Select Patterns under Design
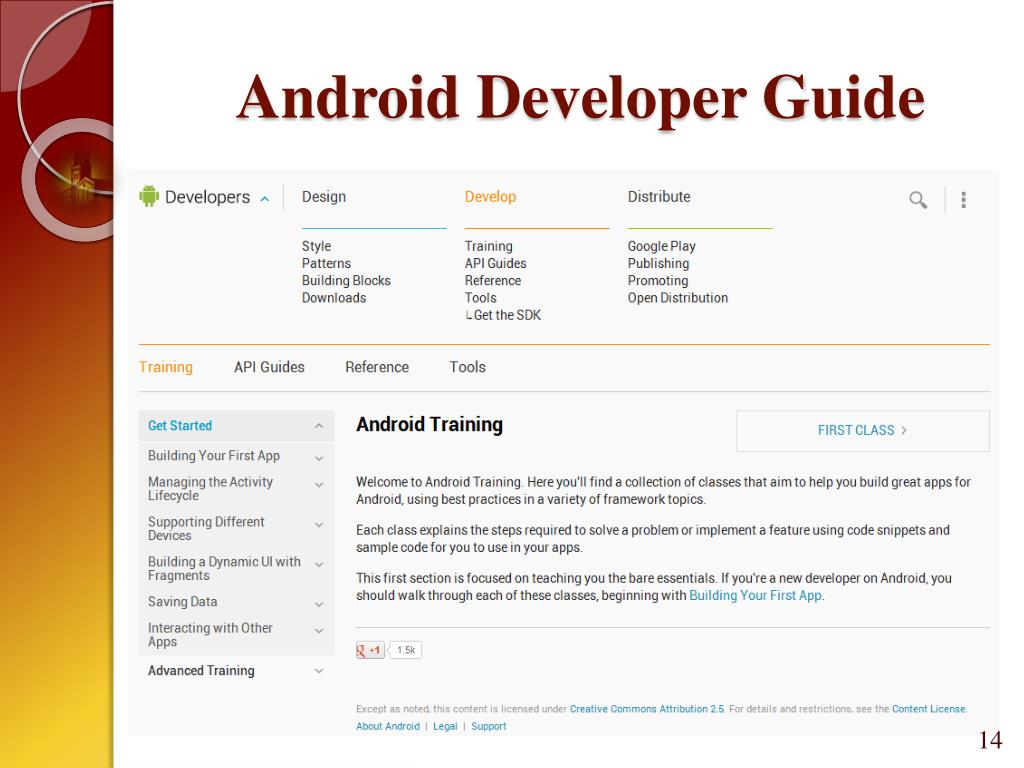 tap(327, 263)
